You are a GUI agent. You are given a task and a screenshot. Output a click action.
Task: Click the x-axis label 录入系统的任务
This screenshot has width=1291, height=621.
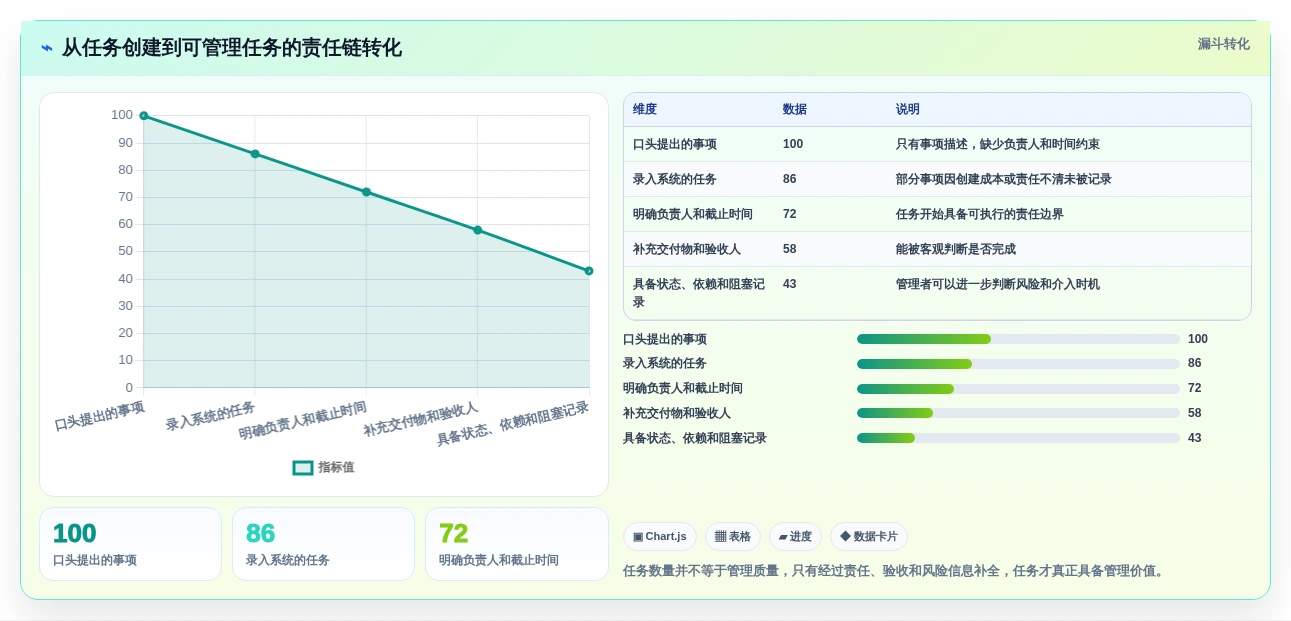(x=211, y=416)
